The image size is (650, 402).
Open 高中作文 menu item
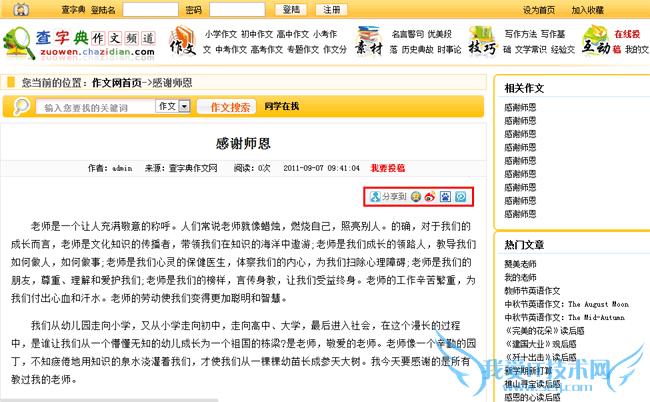293,34
